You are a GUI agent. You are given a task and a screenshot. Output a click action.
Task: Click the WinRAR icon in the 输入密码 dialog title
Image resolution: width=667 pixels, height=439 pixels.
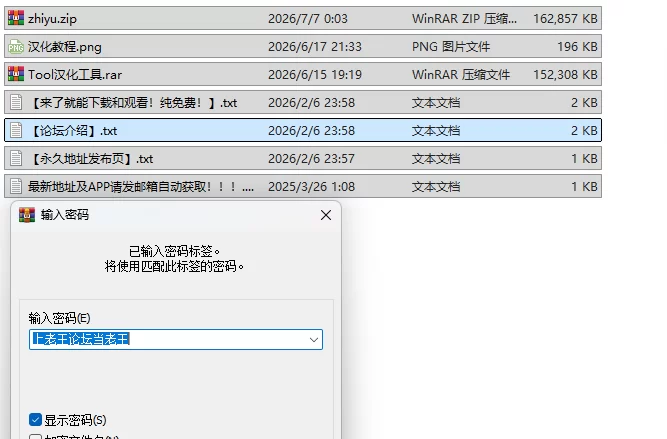tap(27, 215)
